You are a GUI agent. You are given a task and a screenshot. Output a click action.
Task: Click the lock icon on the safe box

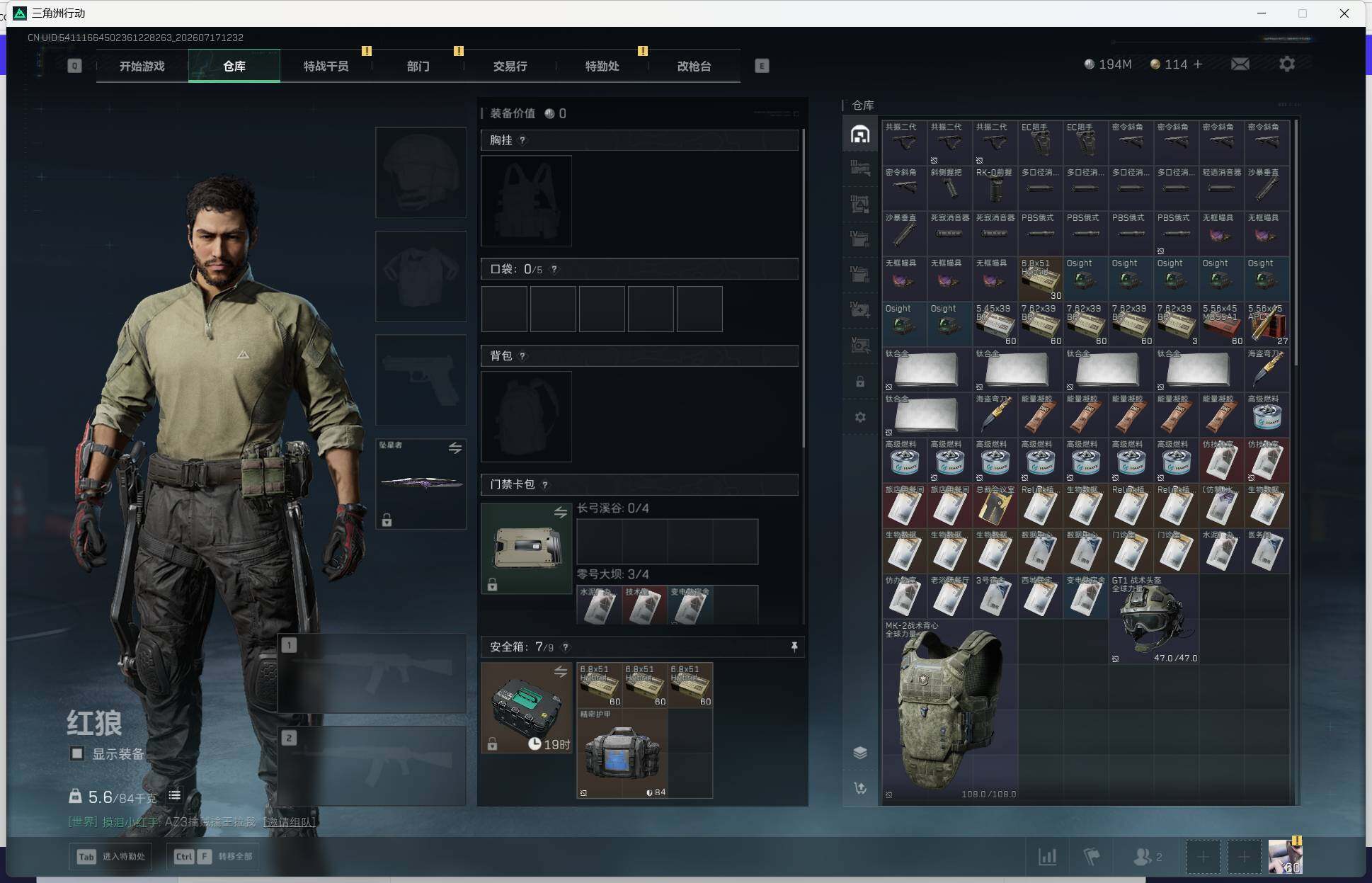[x=493, y=744]
